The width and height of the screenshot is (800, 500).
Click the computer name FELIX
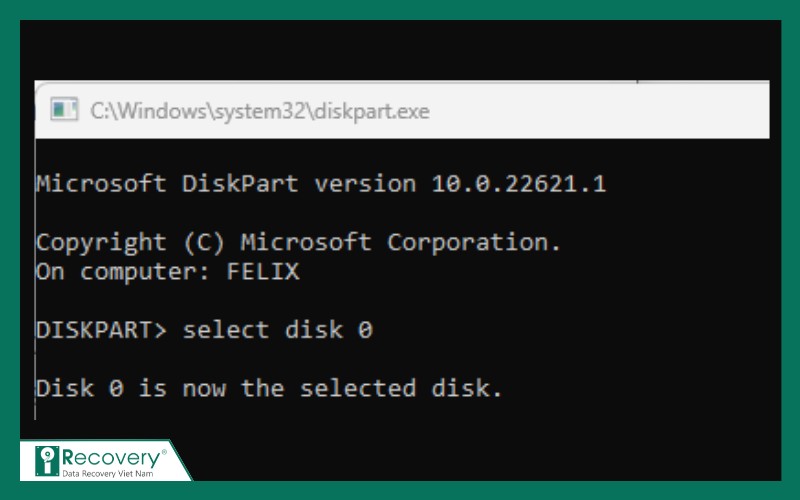tap(263, 271)
